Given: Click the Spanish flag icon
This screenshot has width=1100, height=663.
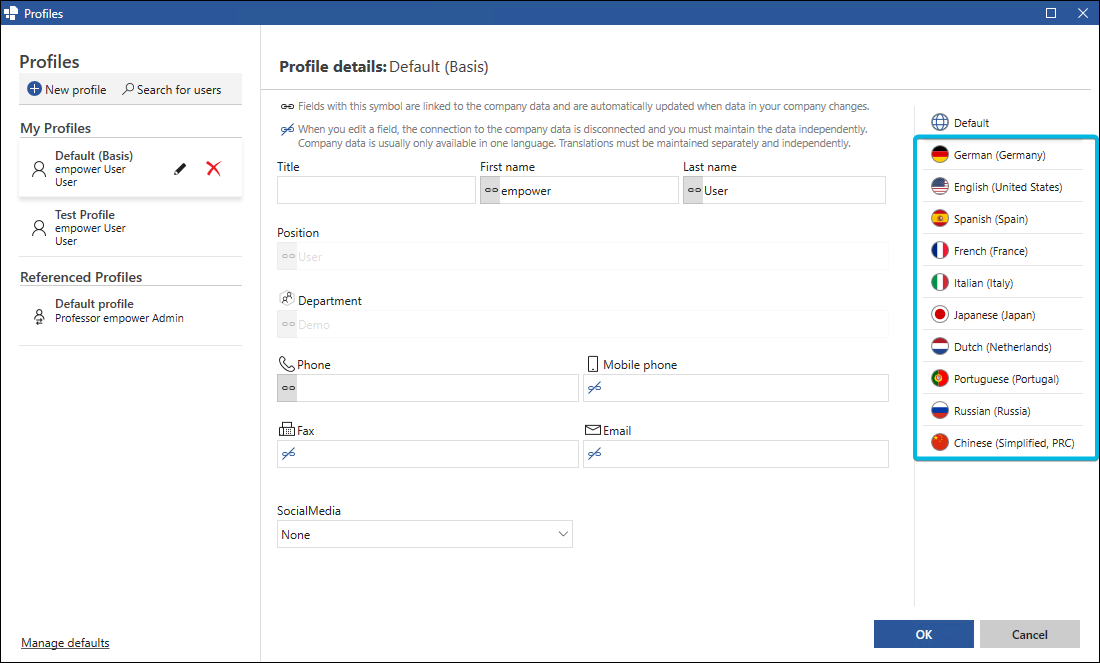Looking at the screenshot, I should (x=940, y=219).
